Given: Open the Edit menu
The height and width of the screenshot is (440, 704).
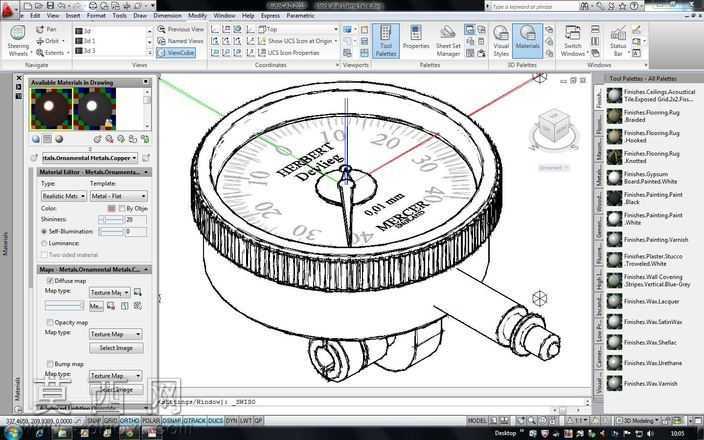Looking at the screenshot, I should (x=35, y=16).
